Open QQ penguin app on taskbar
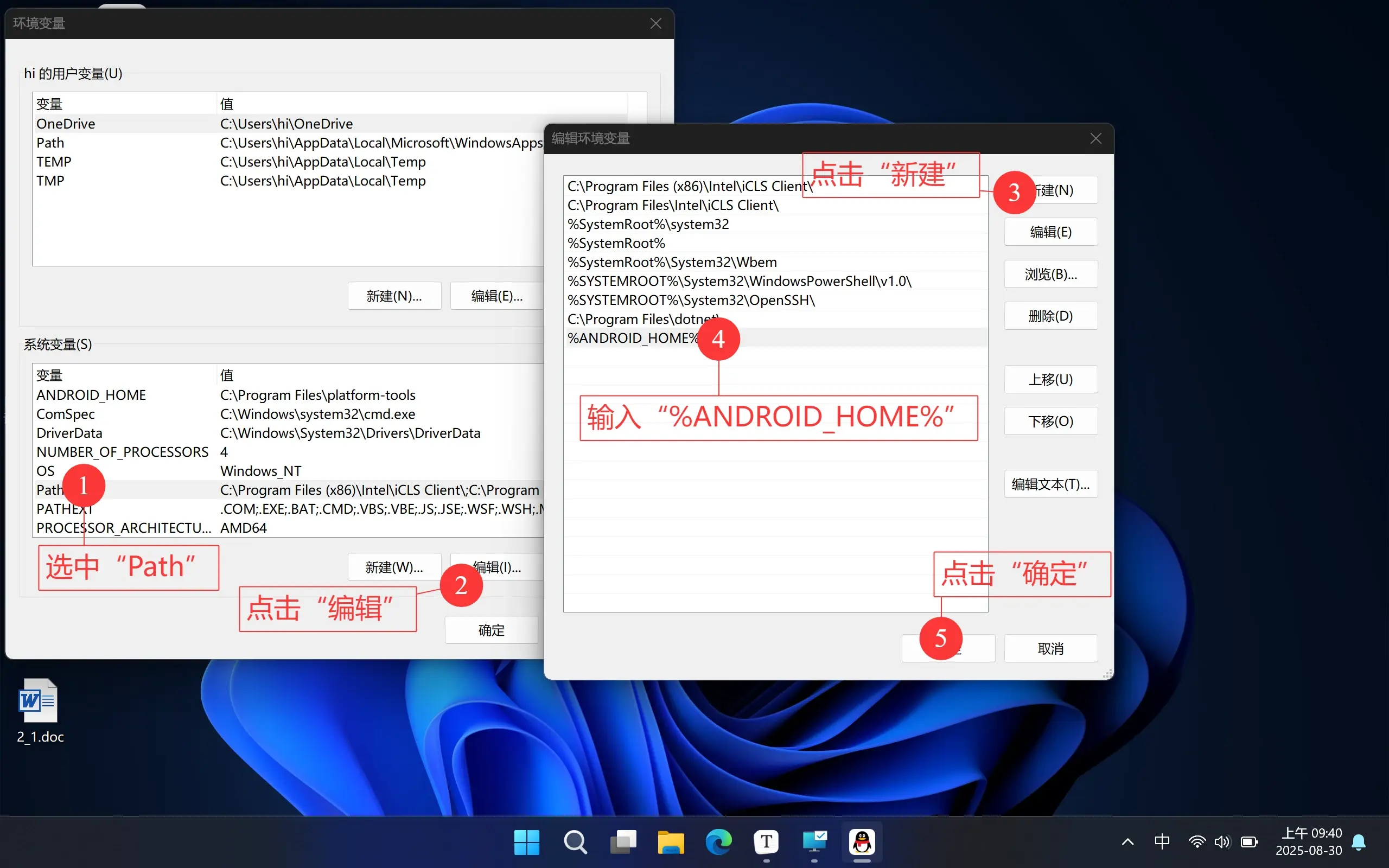The image size is (1389, 868). pos(862,842)
